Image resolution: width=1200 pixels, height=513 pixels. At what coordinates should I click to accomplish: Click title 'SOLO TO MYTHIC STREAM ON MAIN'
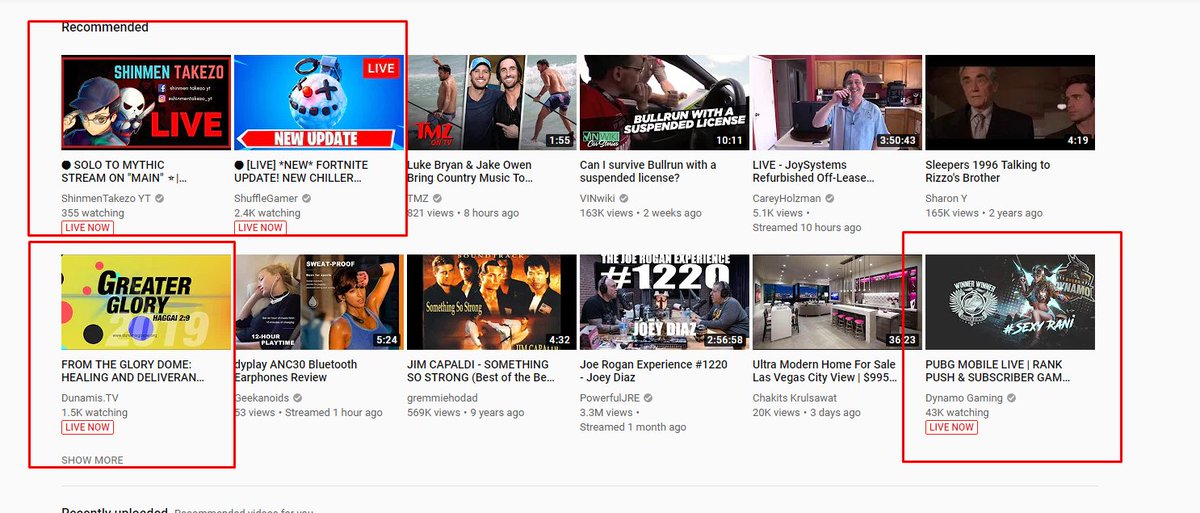pos(125,171)
